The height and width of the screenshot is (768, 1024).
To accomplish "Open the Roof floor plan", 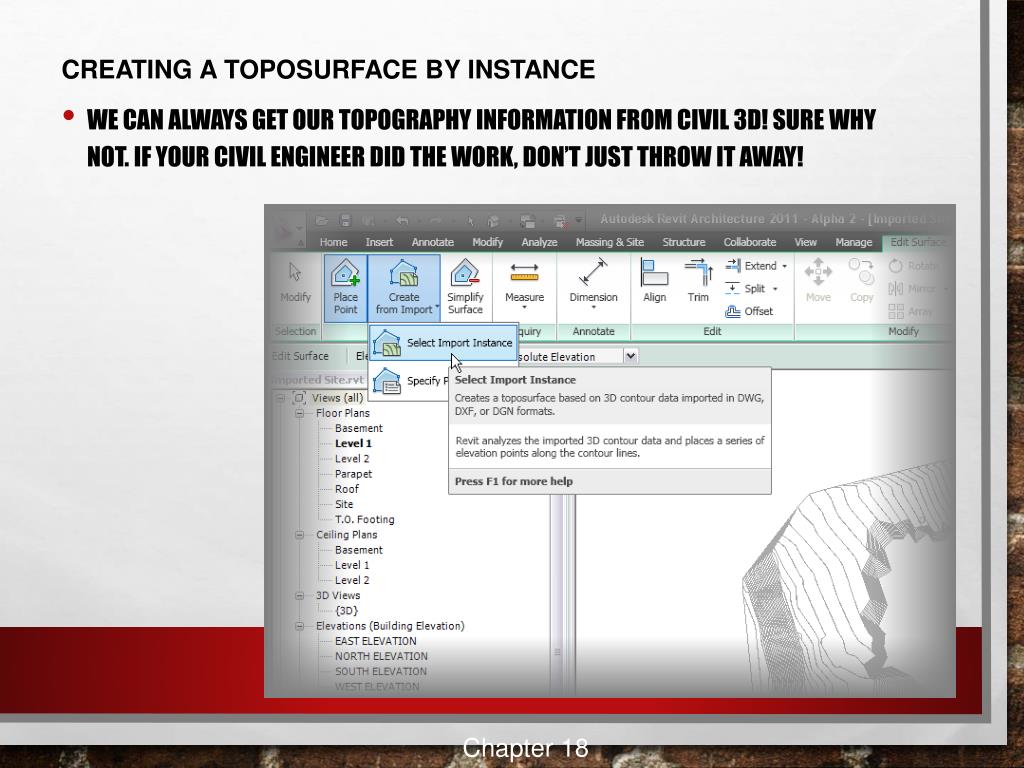I will [347, 489].
